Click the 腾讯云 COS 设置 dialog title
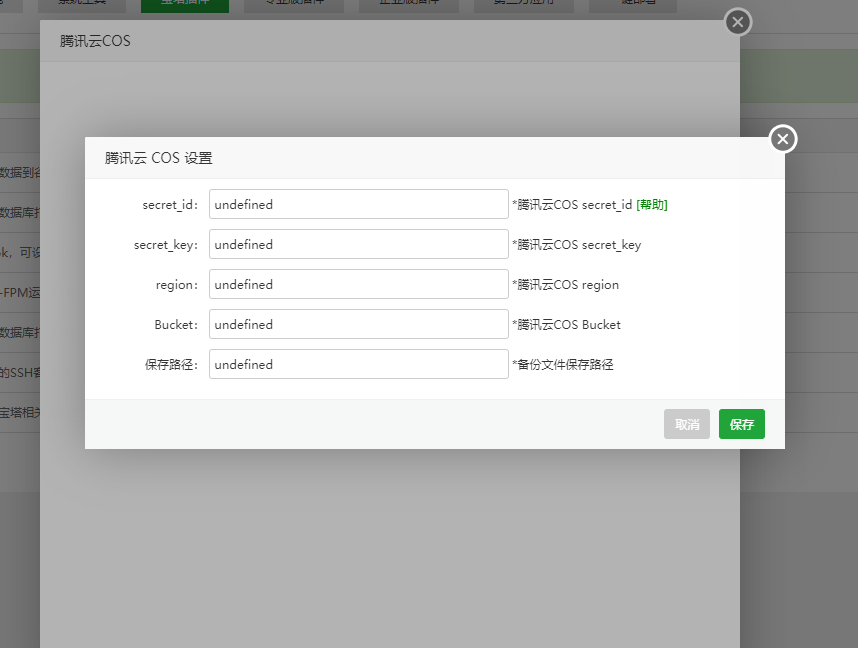Image resolution: width=858 pixels, height=648 pixels. (158, 158)
